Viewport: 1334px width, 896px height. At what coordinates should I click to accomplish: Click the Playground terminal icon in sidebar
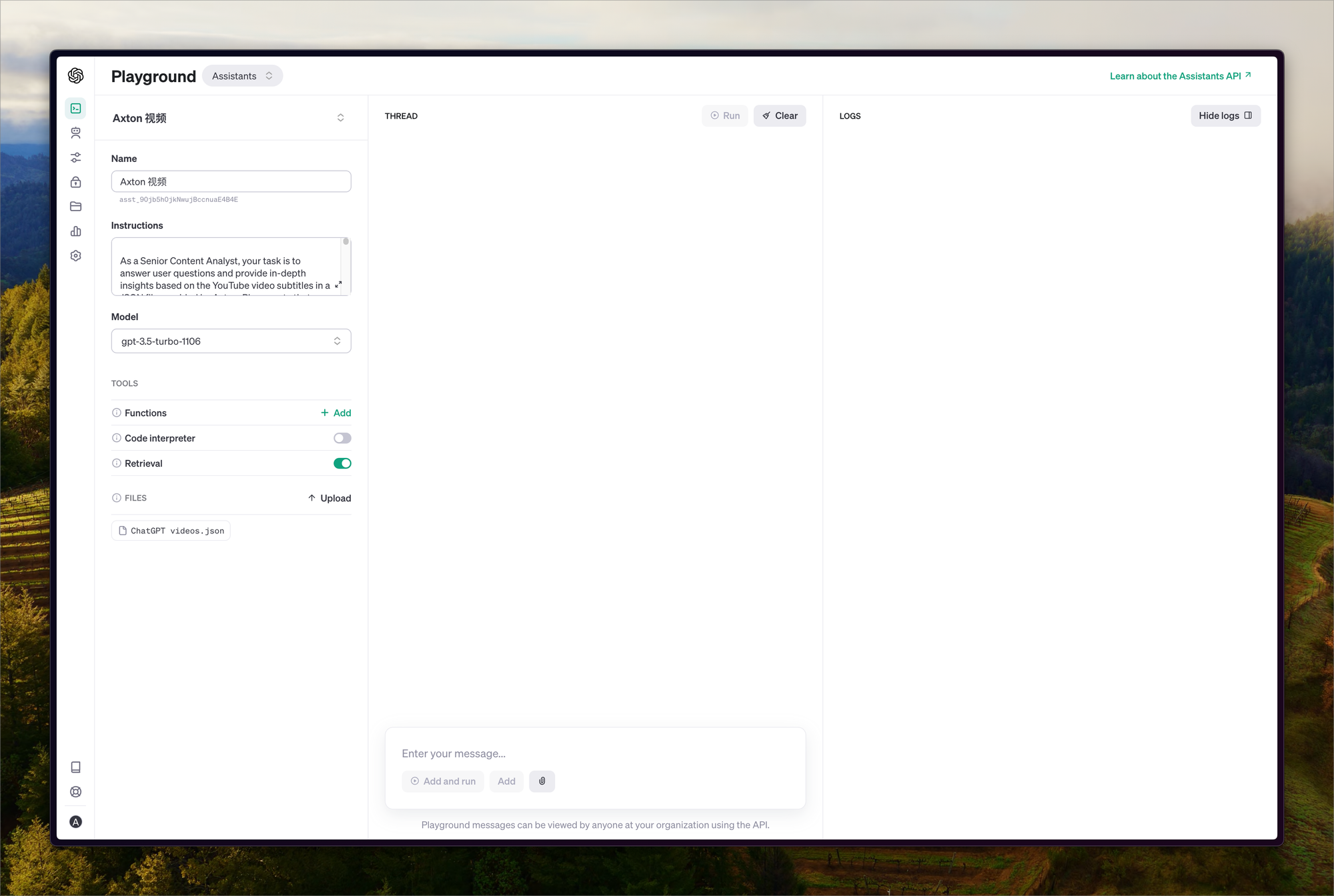(x=76, y=108)
